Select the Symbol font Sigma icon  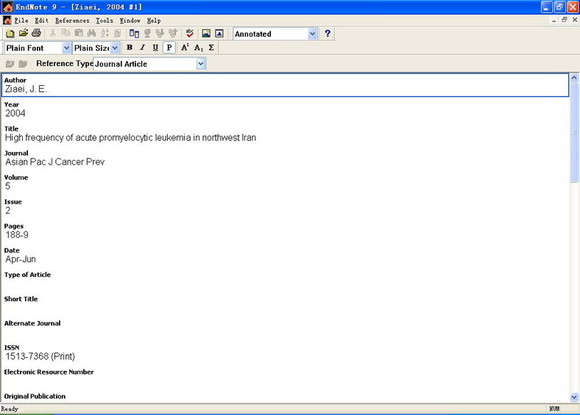211,48
